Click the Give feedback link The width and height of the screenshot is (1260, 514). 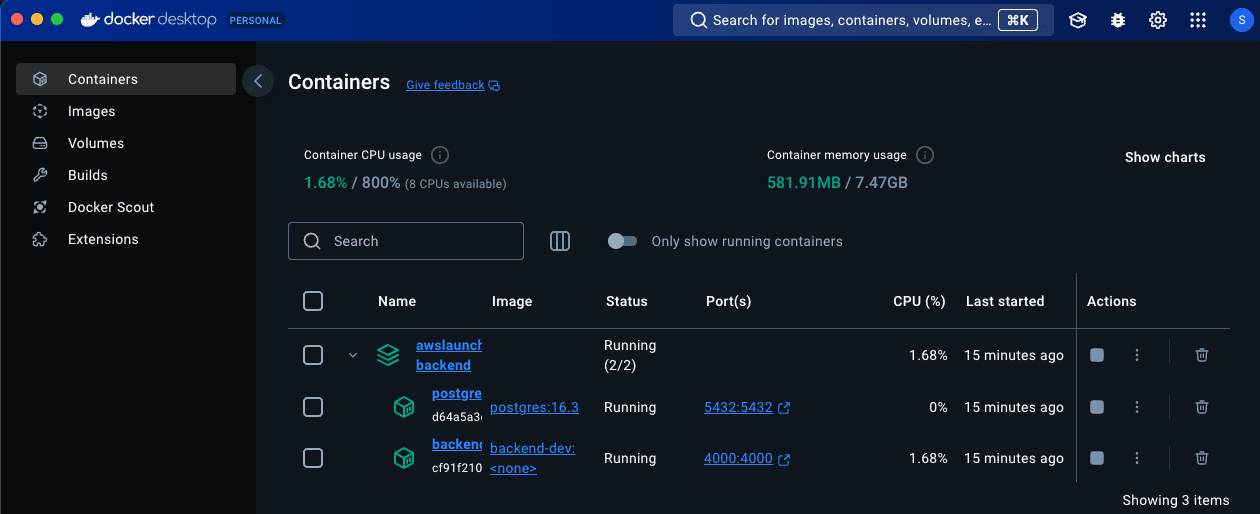453,85
